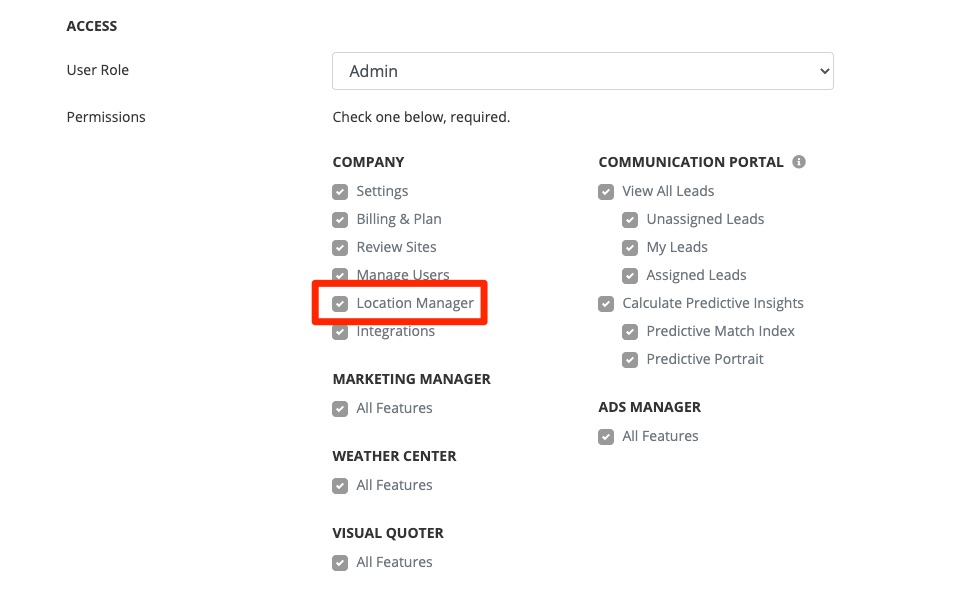Open the User Role dropdown
972x606 pixels.
[582, 71]
